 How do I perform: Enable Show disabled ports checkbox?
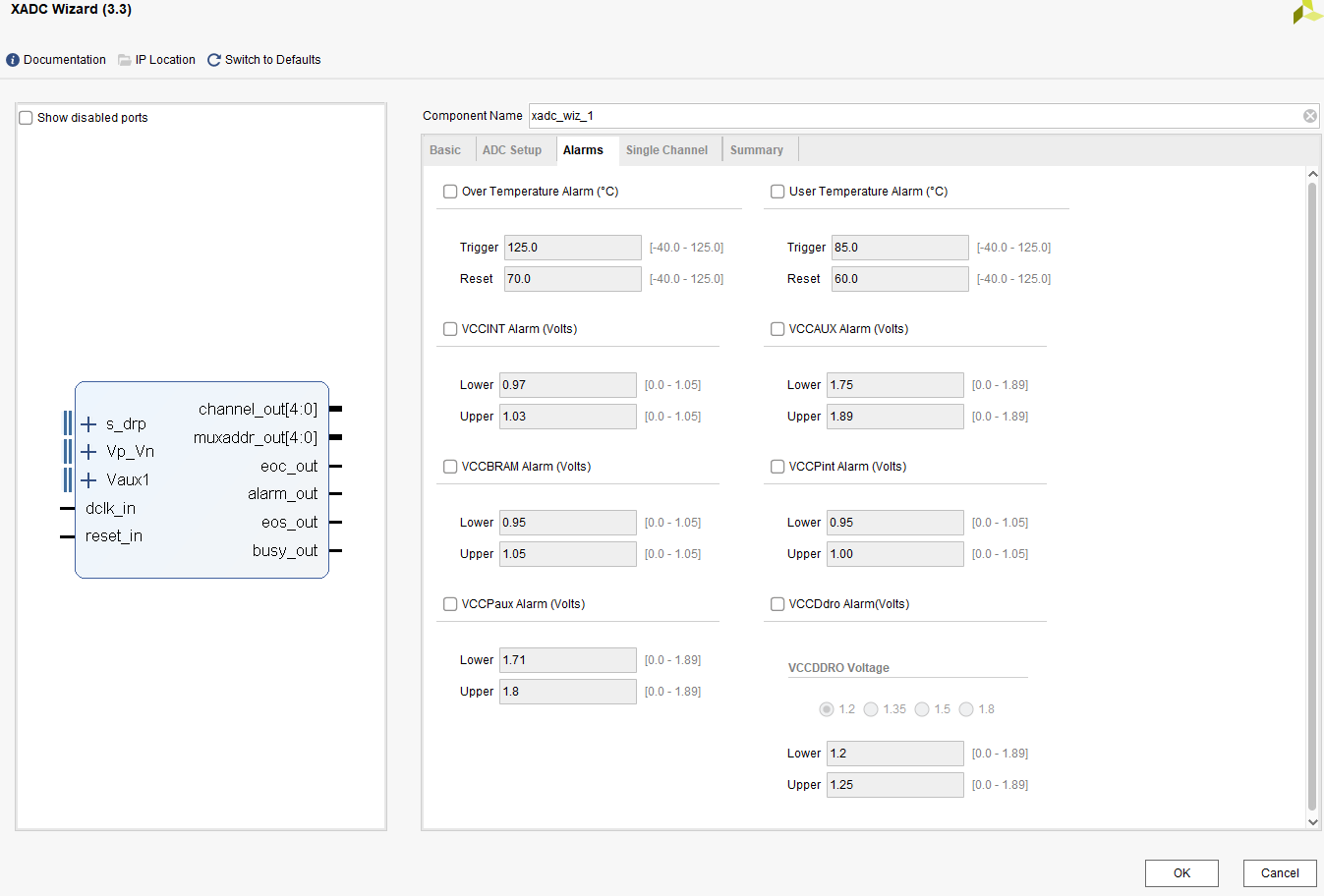tap(27, 118)
